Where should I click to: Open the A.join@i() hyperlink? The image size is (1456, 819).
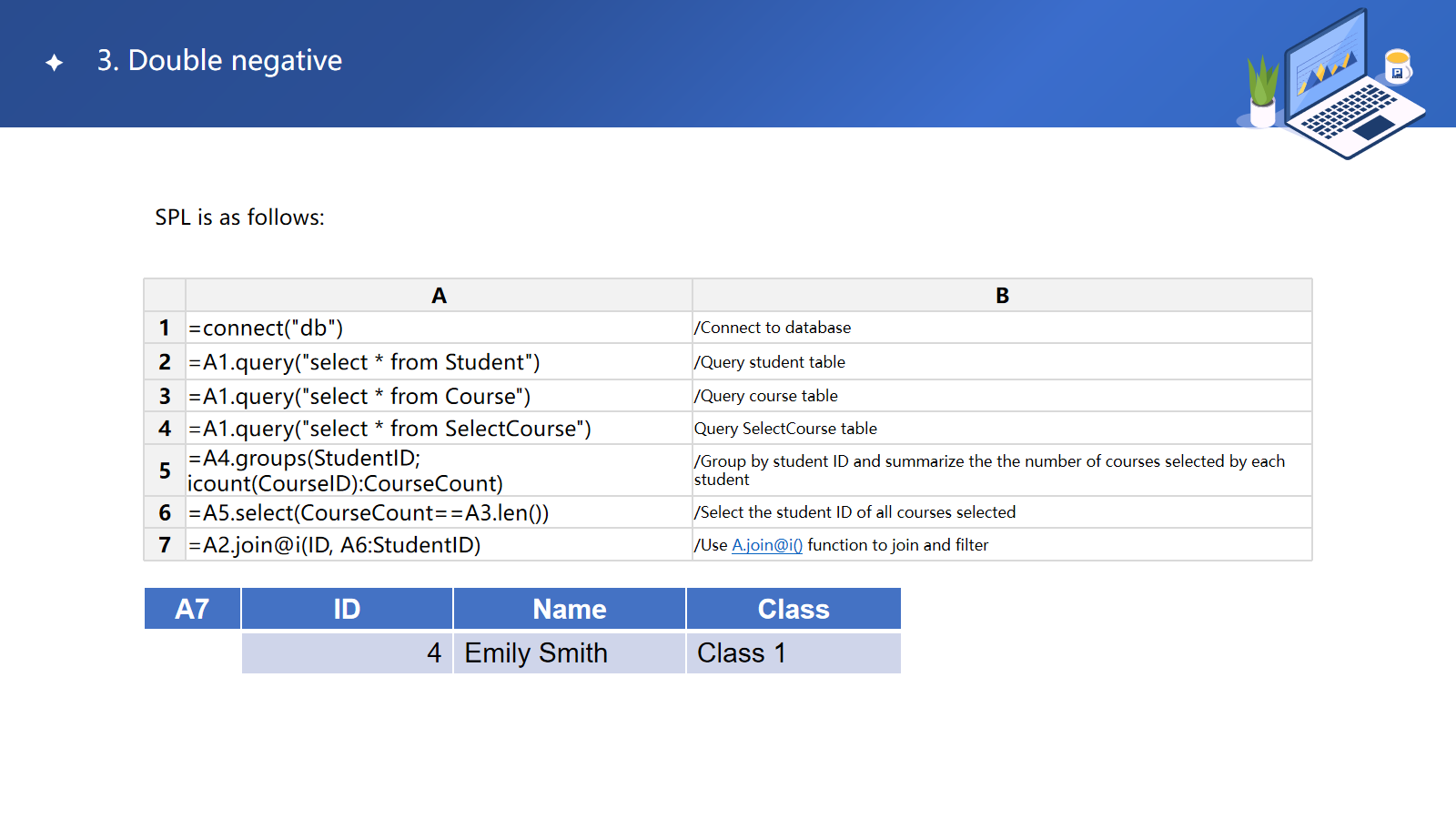(766, 545)
